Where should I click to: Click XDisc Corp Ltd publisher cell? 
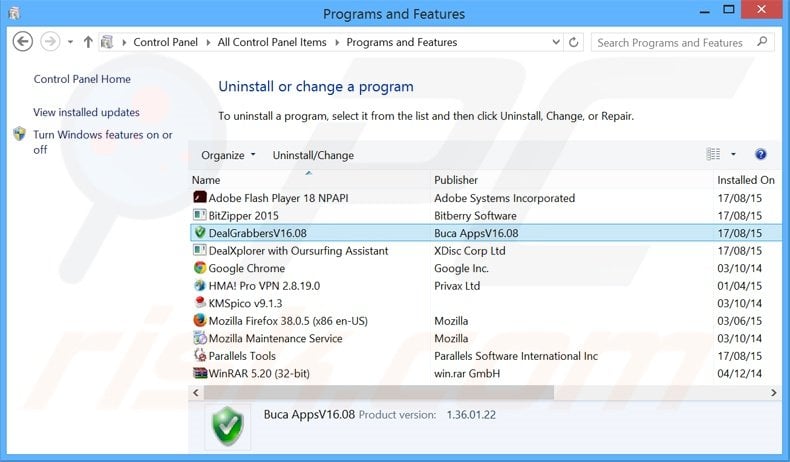(470, 251)
